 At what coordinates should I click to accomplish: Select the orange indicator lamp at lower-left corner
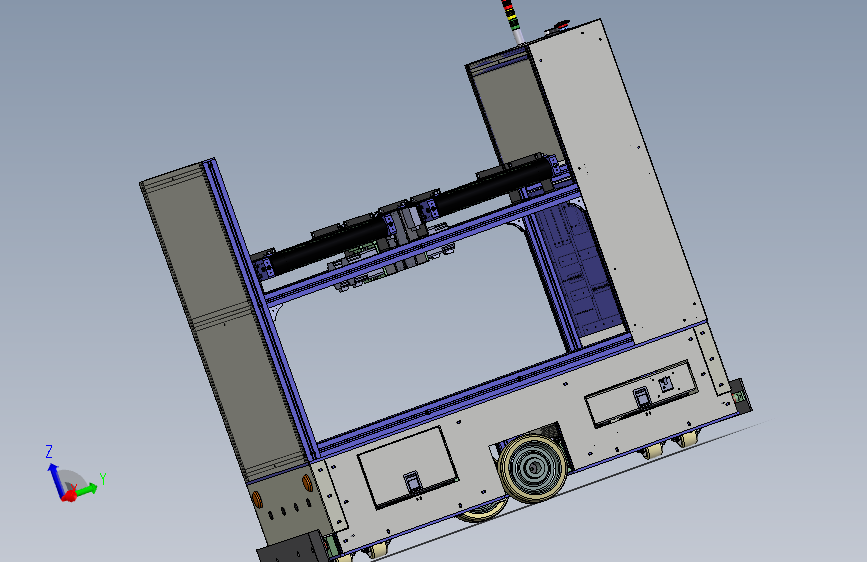pyautogui.click(x=258, y=500)
